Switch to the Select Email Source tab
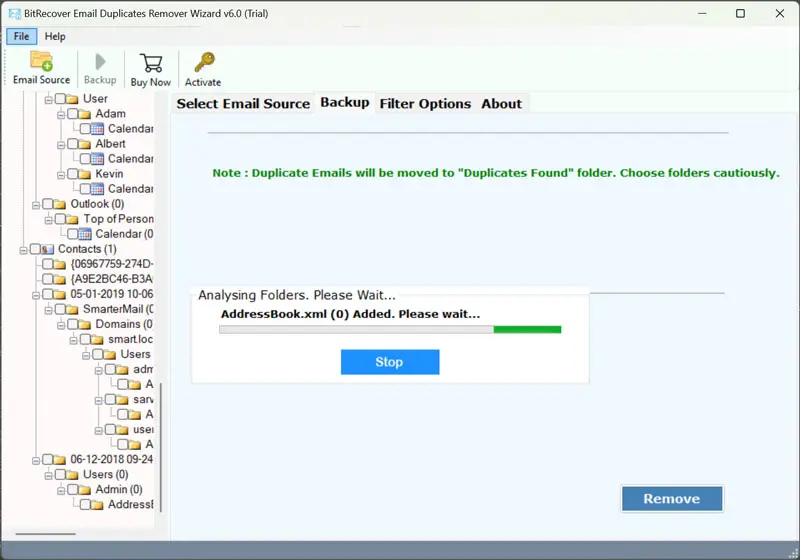This screenshot has width=800, height=560. tap(243, 104)
